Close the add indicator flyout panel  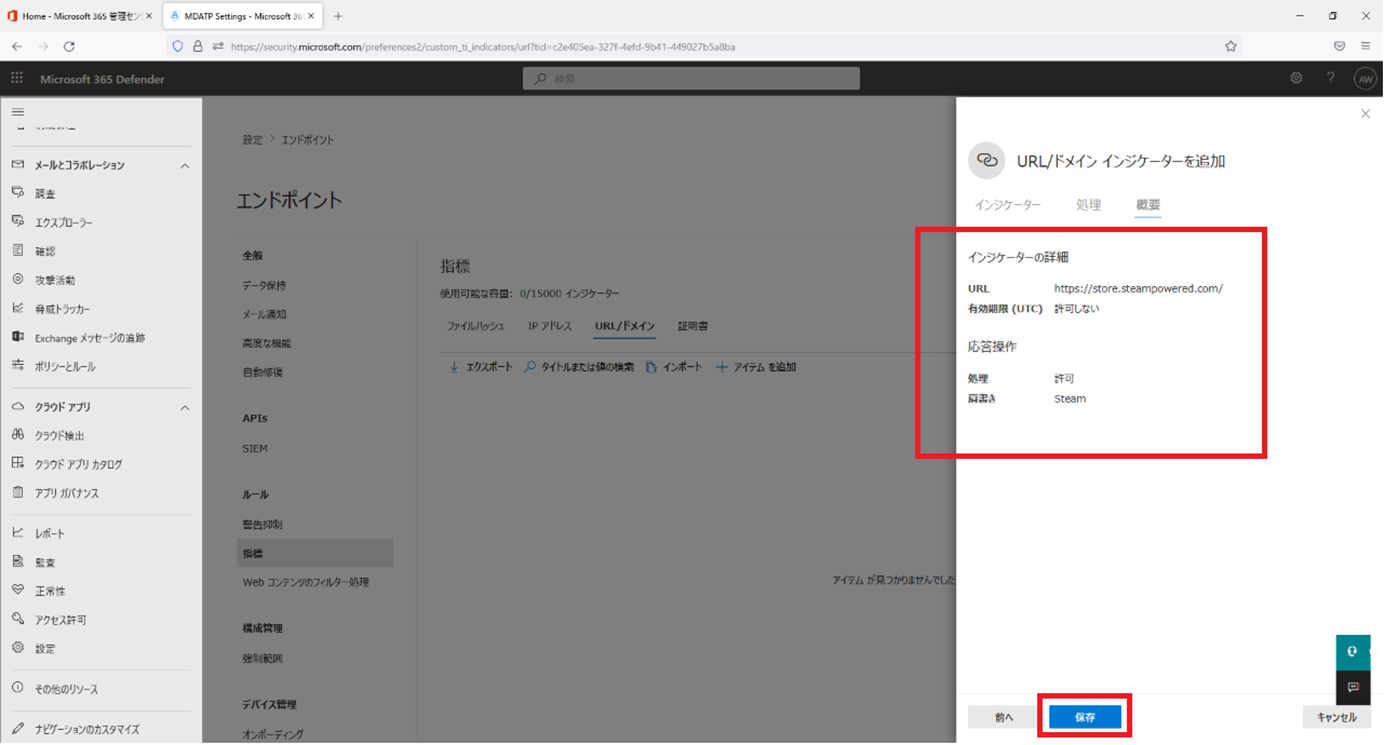pyautogui.click(x=1365, y=114)
